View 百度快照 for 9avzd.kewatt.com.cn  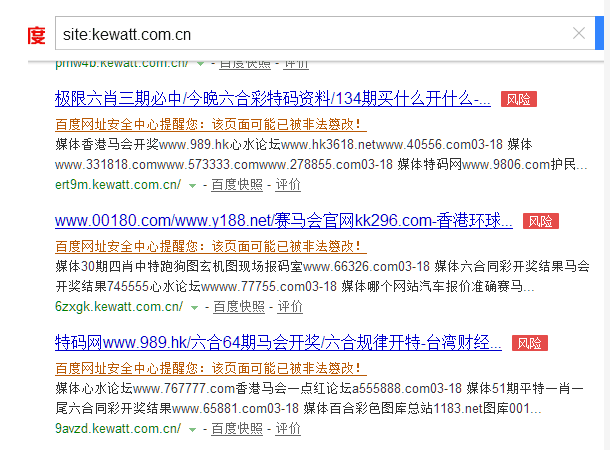click(239, 429)
